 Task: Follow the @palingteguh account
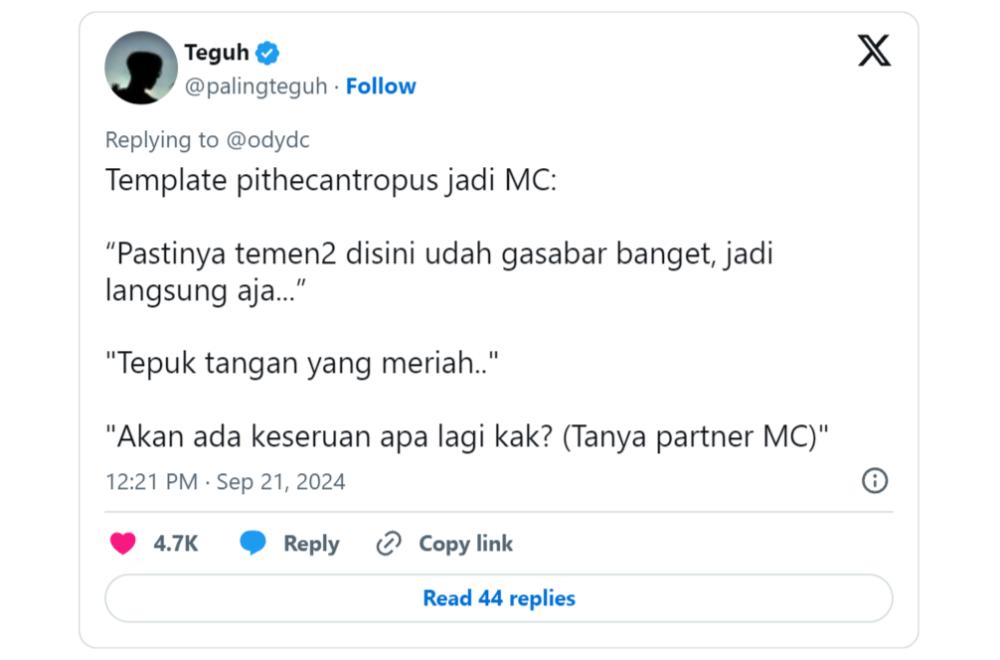[381, 86]
